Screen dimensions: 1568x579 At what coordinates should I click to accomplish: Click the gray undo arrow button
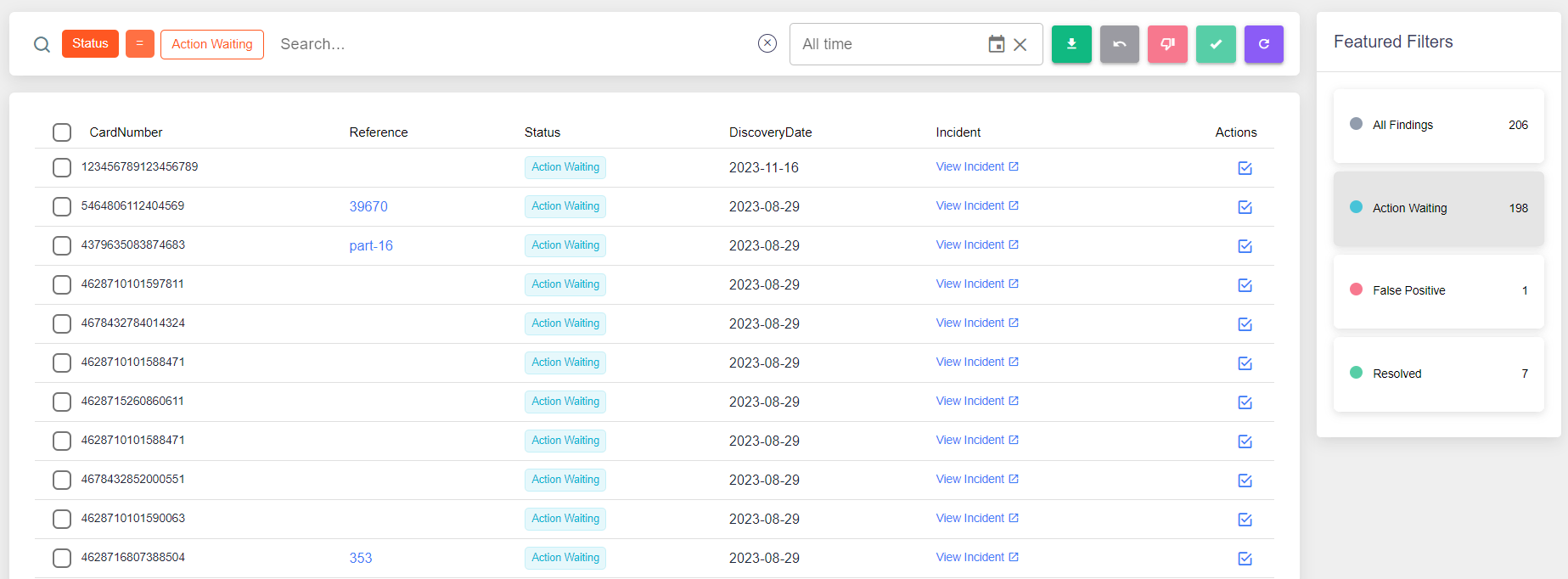(1120, 44)
